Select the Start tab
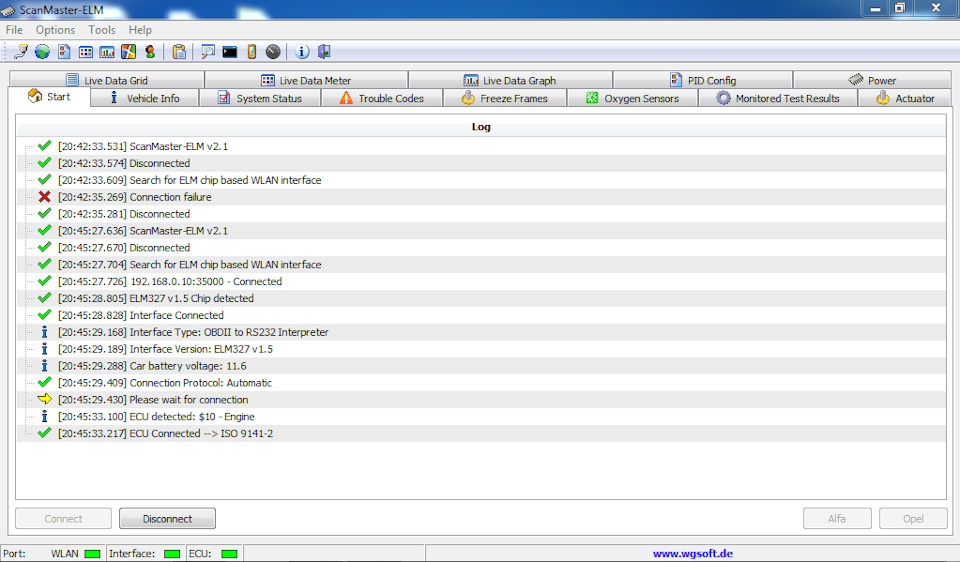This screenshot has width=960, height=562. click(x=50, y=97)
